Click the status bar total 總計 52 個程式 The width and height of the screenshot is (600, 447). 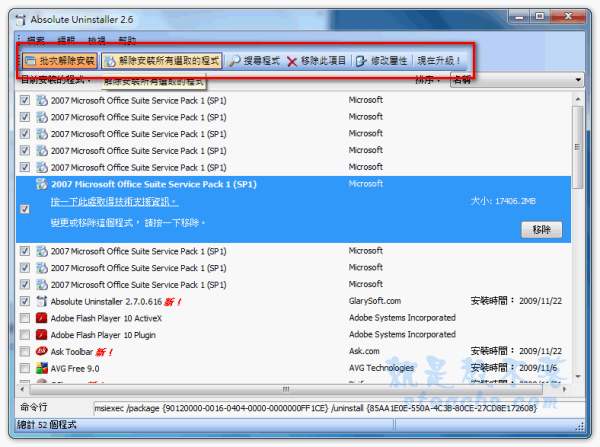[47, 425]
